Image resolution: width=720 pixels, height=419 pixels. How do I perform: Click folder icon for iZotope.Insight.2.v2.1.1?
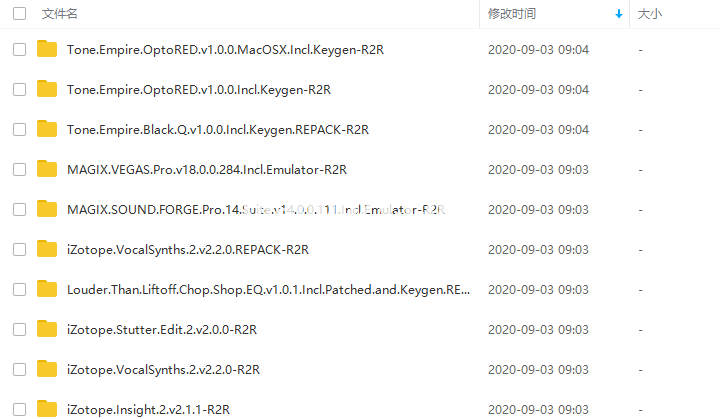(47, 408)
